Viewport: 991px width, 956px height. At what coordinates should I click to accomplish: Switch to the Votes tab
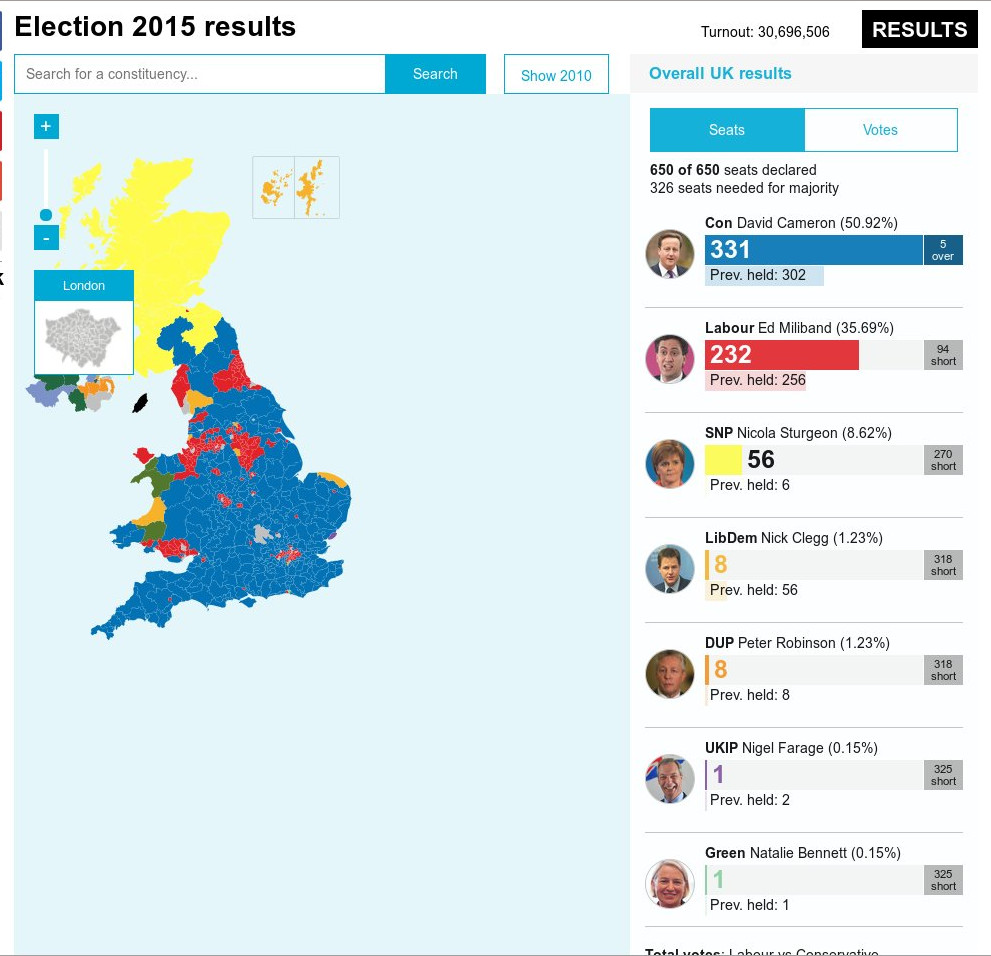click(x=880, y=130)
